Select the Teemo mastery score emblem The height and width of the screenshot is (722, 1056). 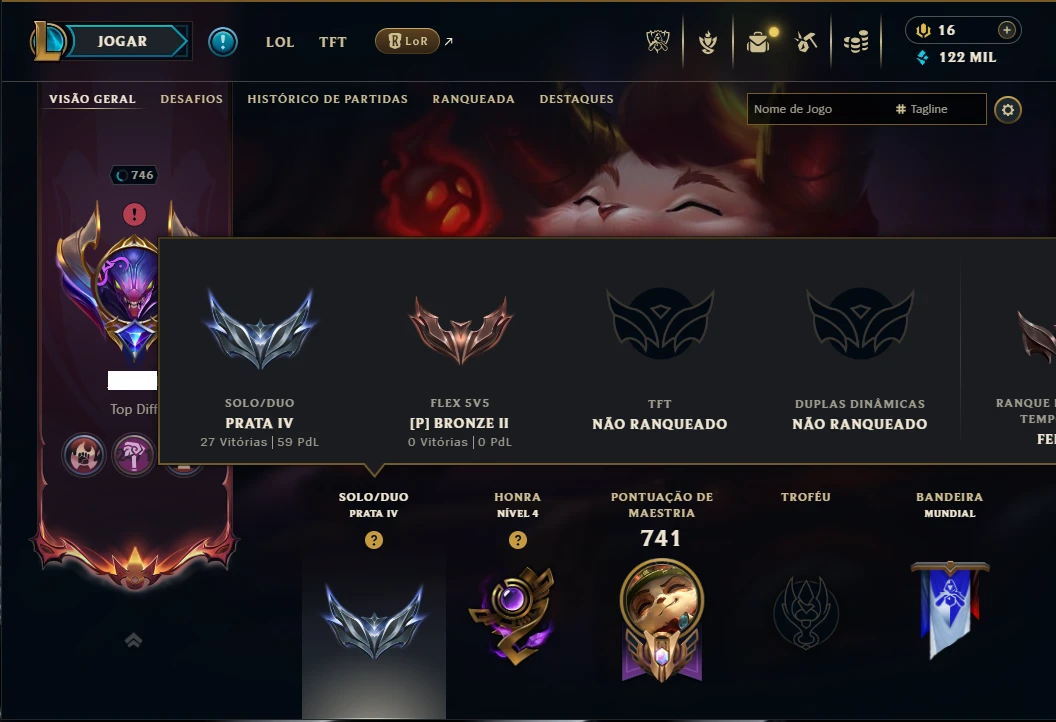click(x=661, y=620)
